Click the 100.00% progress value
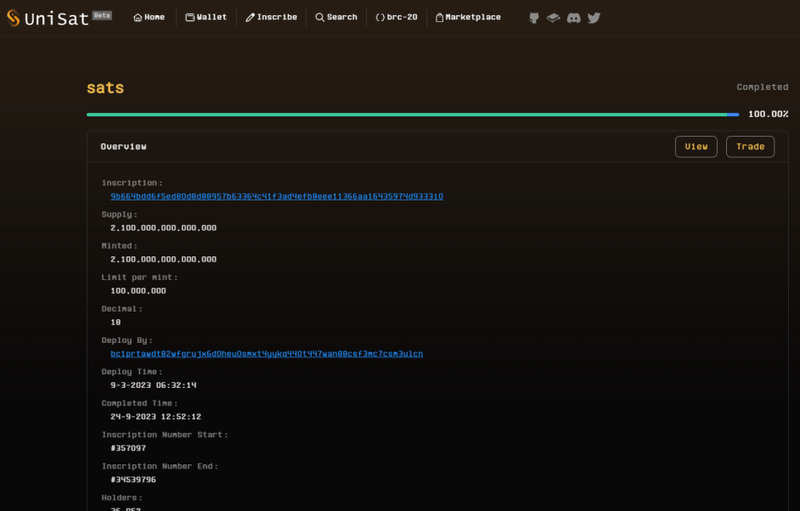Image resolution: width=800 pixels, height=511 pixels. coord(768,114)
